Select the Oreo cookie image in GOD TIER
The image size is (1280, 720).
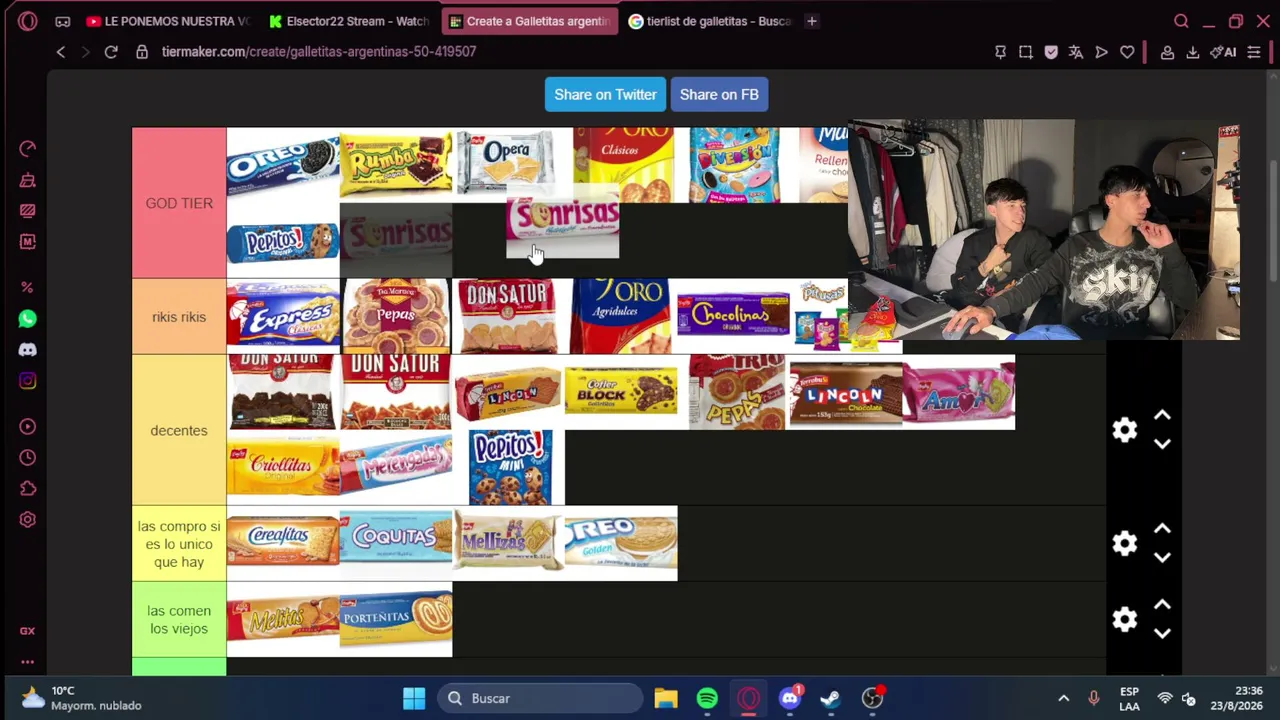point(283,165)
